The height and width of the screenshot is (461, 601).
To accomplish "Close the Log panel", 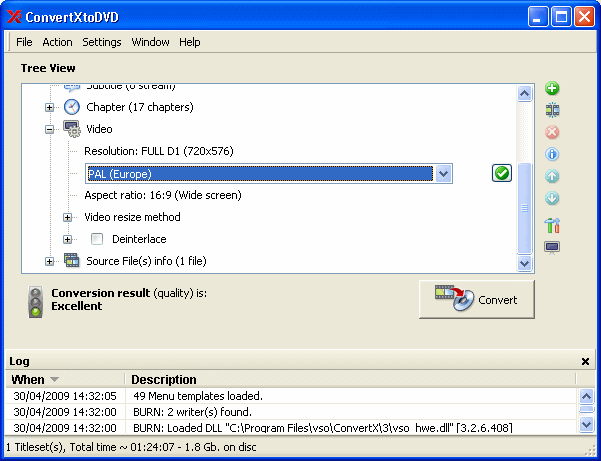I will [585, 361].
